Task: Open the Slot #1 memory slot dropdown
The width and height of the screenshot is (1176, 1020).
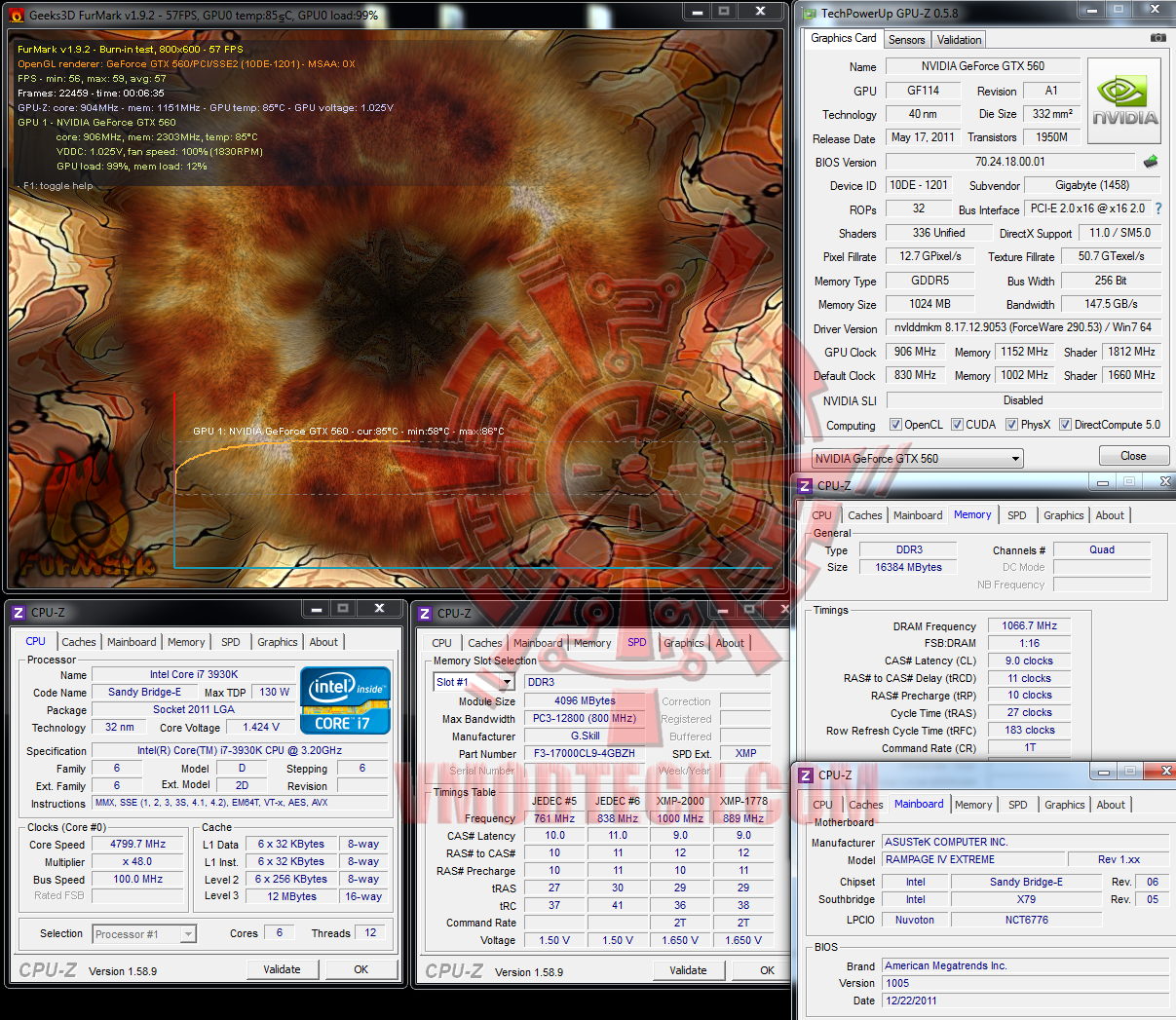Action: (474, 682)
